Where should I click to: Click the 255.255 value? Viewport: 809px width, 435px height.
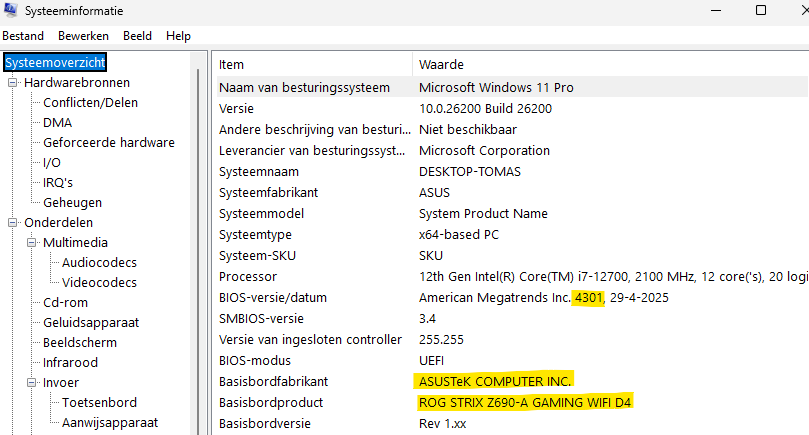(x=441, y=340)
